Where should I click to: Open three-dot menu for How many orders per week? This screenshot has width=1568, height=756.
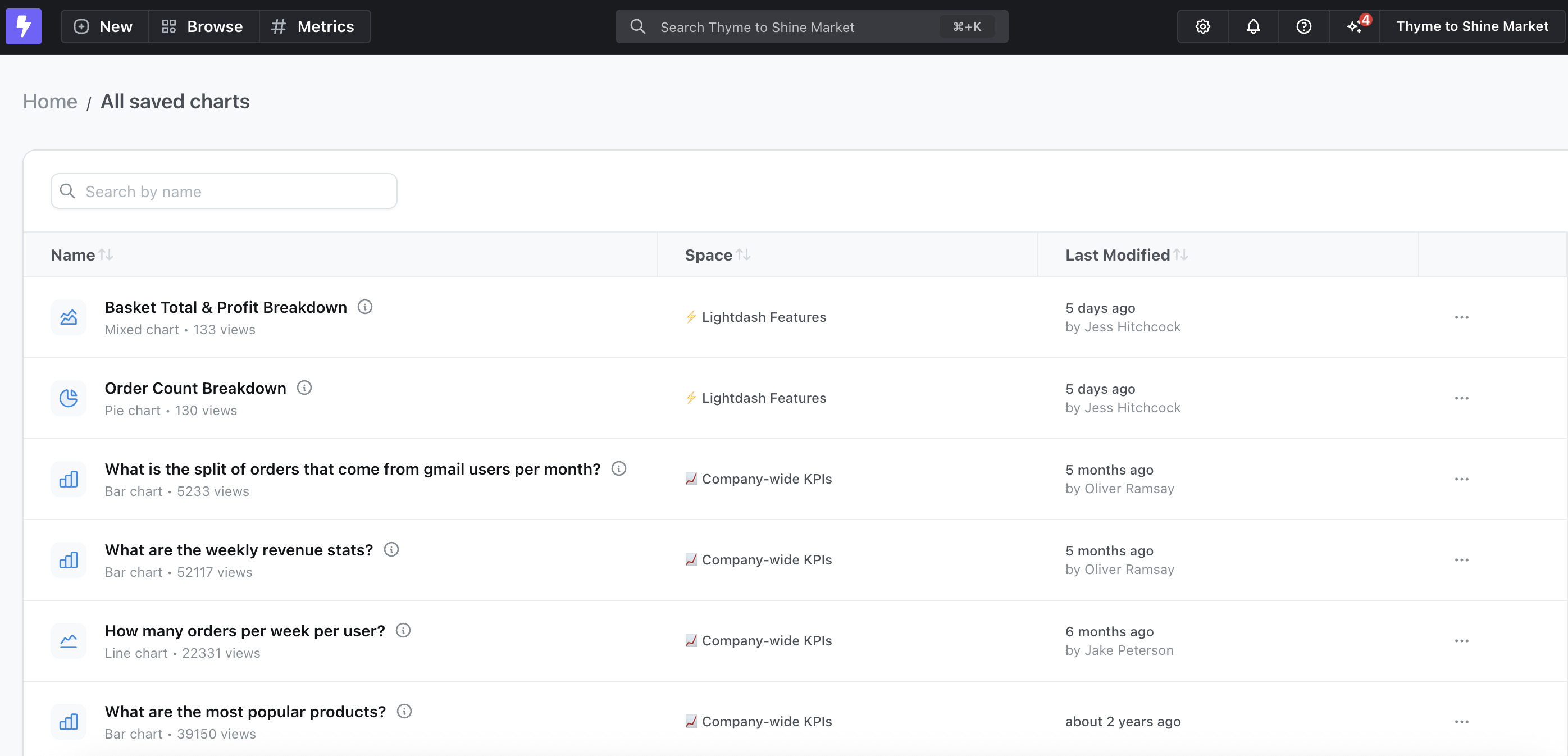click(1461, 640)
